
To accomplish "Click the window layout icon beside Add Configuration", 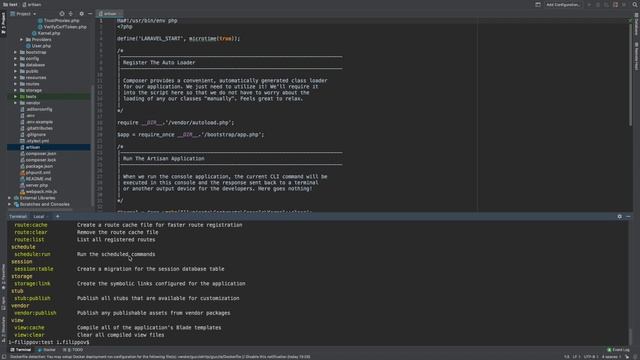I will 538,4.
